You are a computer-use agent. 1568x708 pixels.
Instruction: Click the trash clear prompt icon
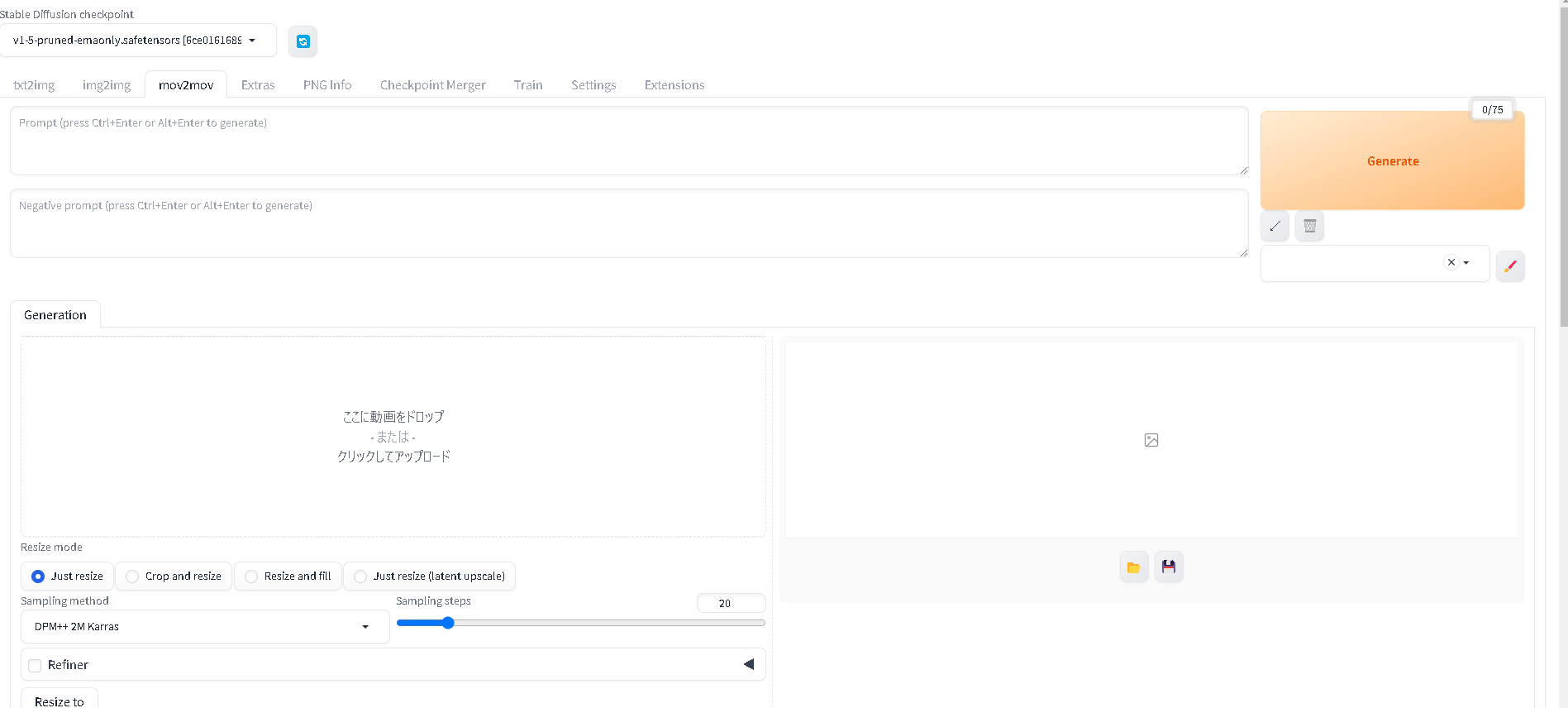(x=1309, y=226)
